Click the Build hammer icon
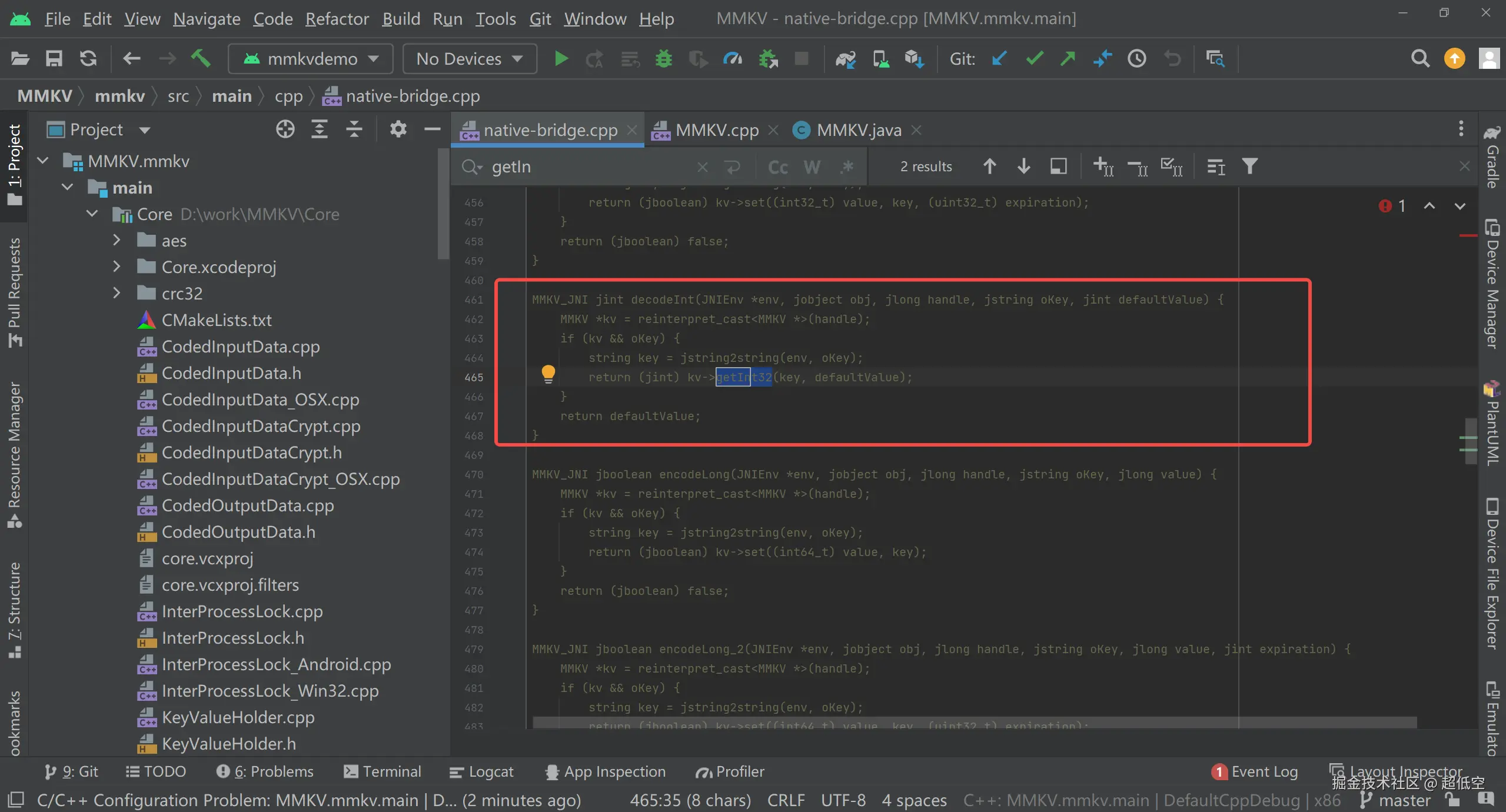1506x812 pixels. (x=201, y=58)
